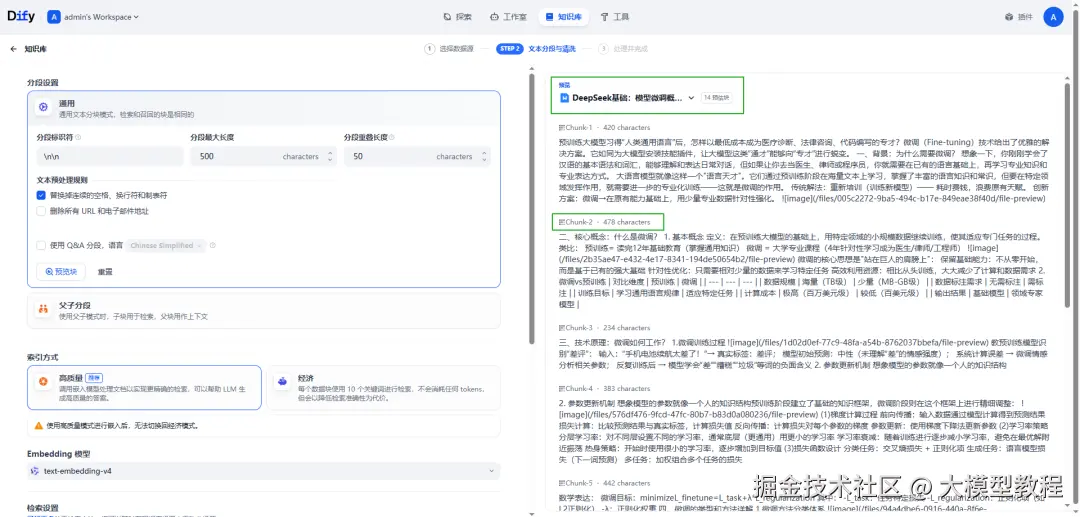Click the Embedding 模型 label
The height and width of the screenshot is (517, 1080).
pos(59,454)
